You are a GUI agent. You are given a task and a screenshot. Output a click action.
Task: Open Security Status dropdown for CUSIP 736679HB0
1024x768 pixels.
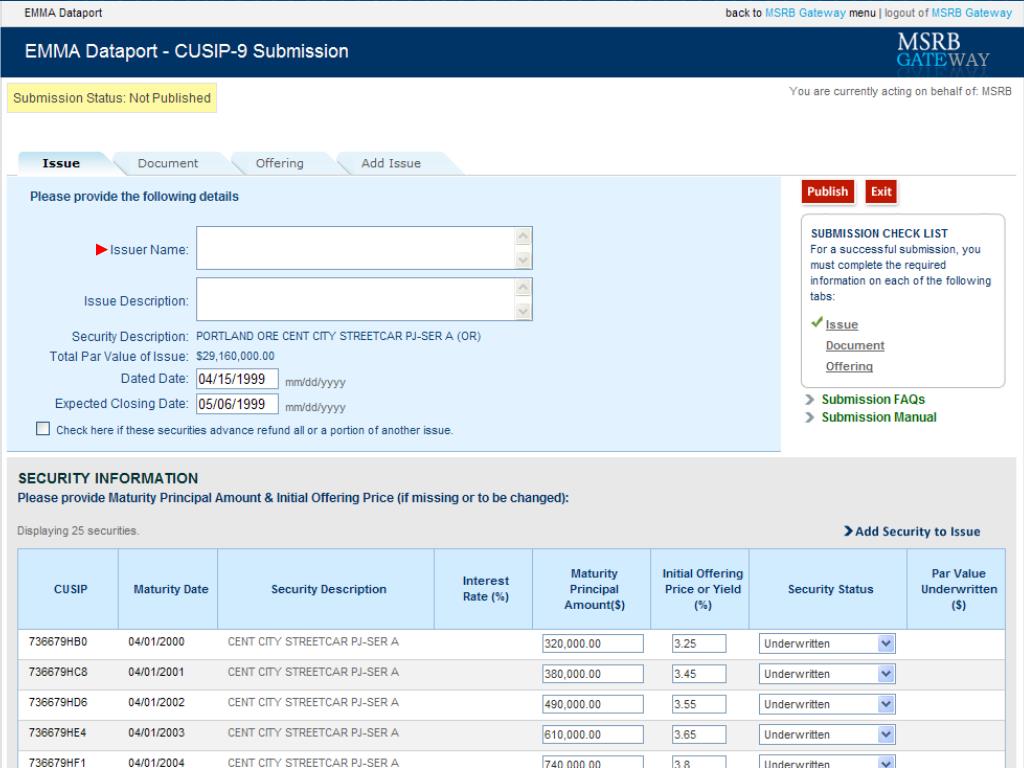[x=886, y=643]
